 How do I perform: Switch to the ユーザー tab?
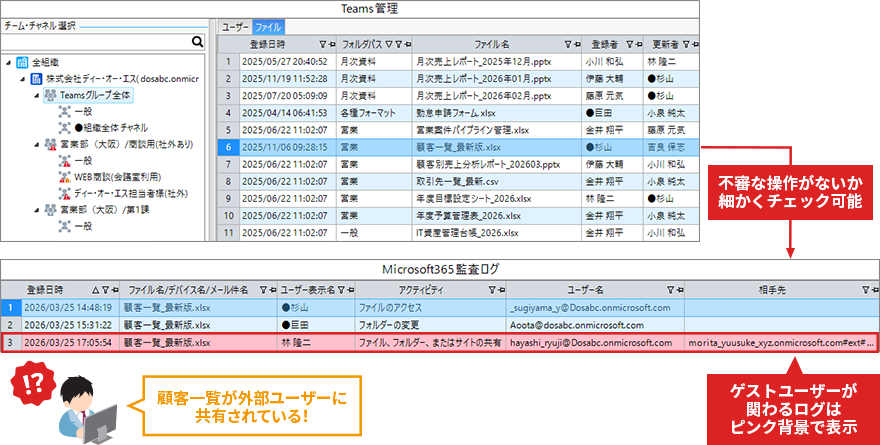coord(236,27)
